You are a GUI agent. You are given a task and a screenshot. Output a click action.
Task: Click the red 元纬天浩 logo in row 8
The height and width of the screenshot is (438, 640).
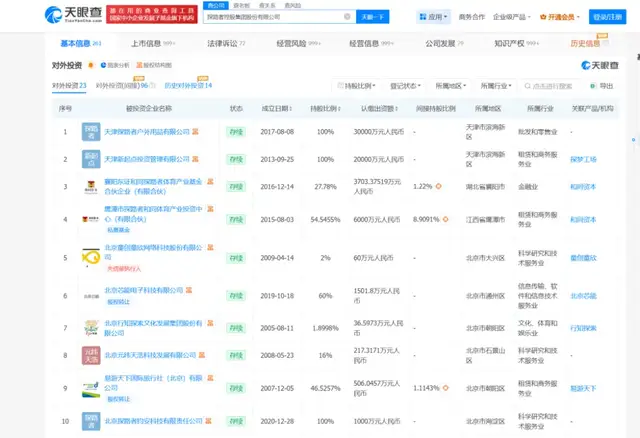point(91,355)
